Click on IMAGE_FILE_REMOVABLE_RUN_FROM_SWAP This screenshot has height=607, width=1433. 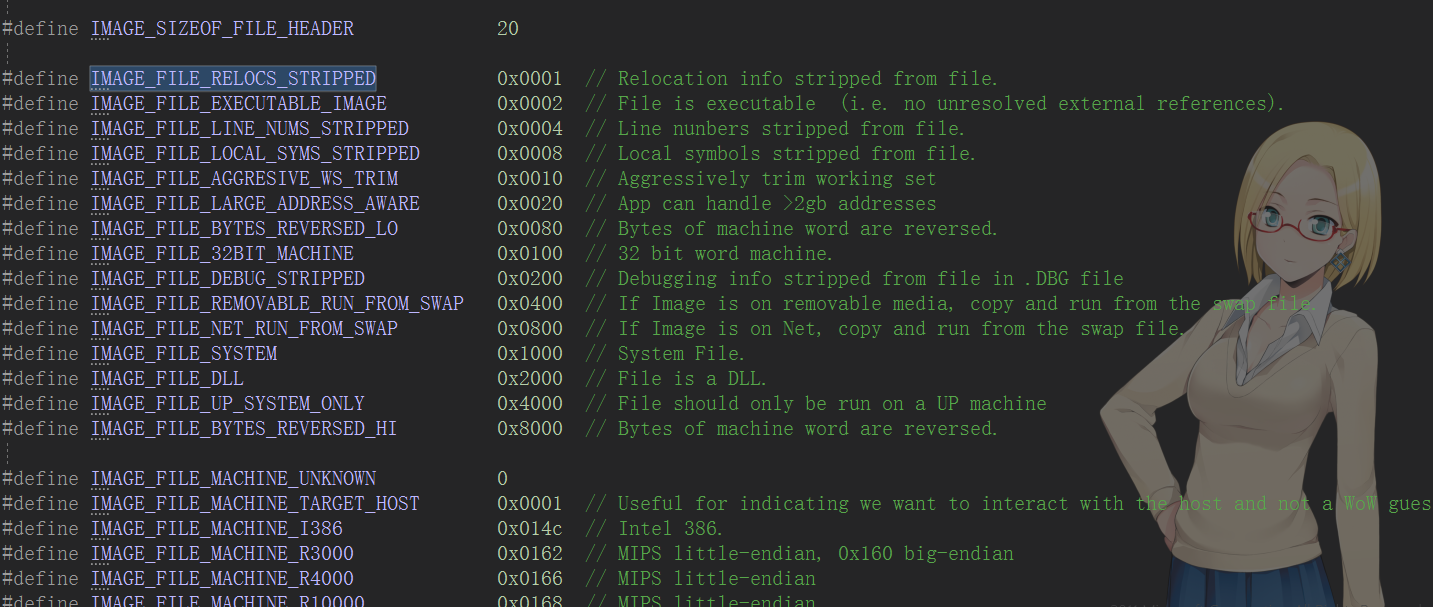pos(277,304)
